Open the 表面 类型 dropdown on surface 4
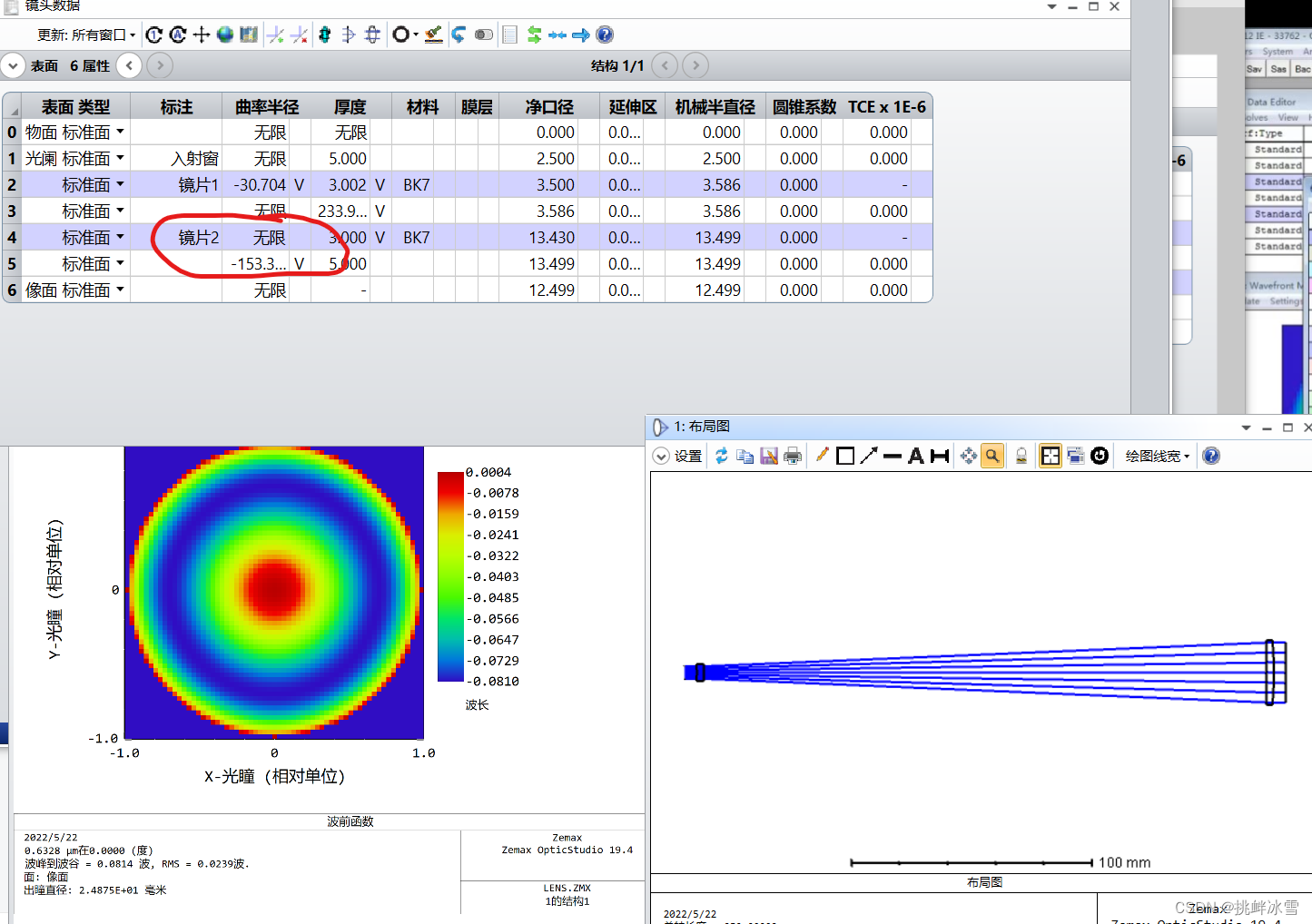Screen dimensions: 1312x924 point(119,237)
